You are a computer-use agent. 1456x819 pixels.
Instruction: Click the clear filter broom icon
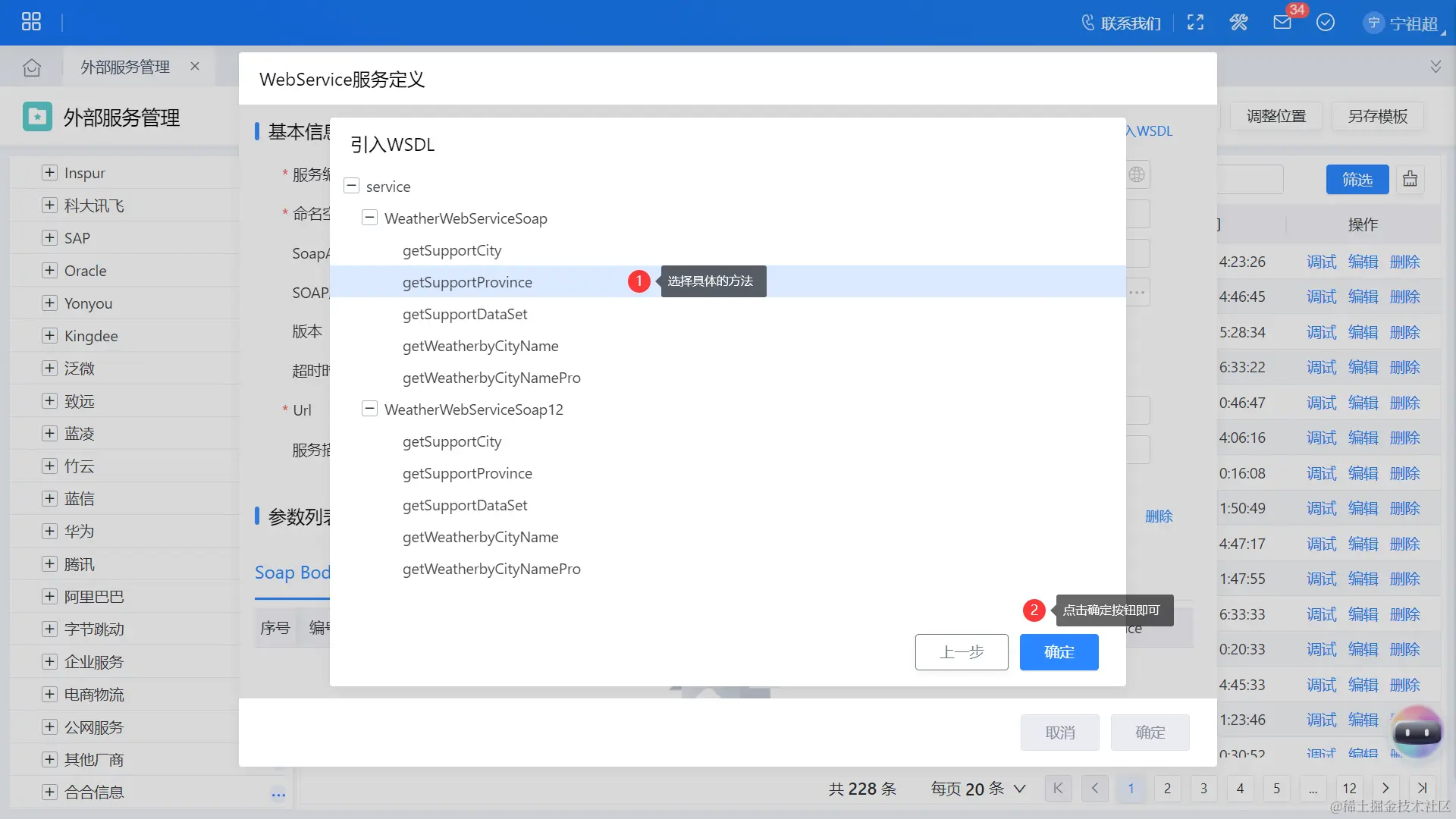pos(1410,180)
